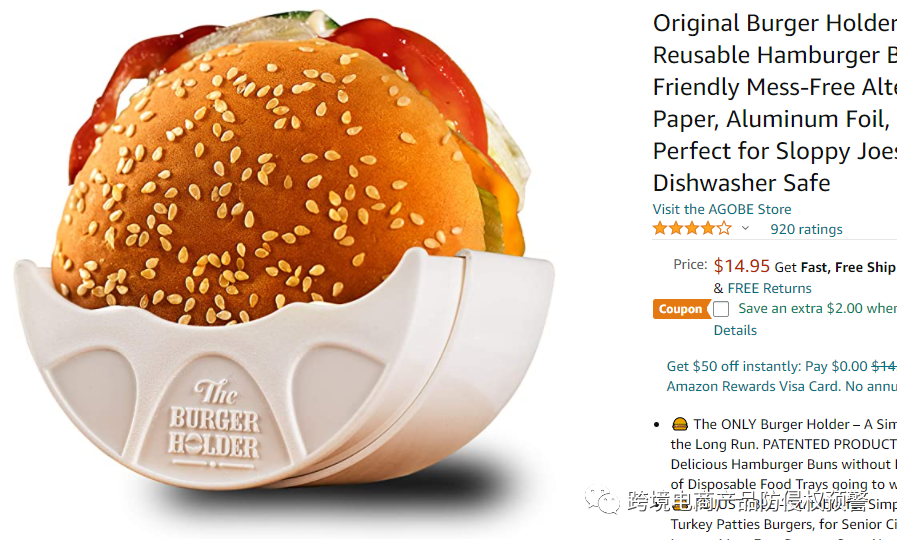Click the orange Coupon badge

tap(681, 309)
